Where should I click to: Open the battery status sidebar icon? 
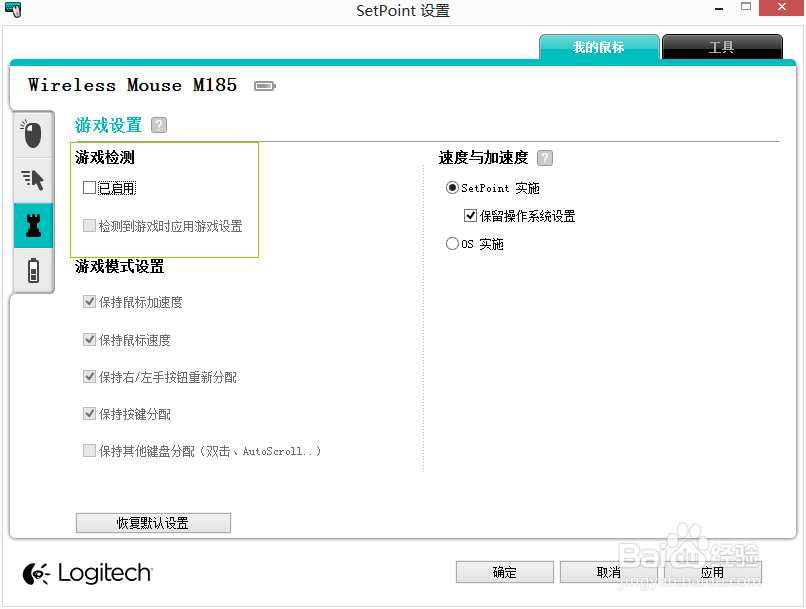[33, 270]
